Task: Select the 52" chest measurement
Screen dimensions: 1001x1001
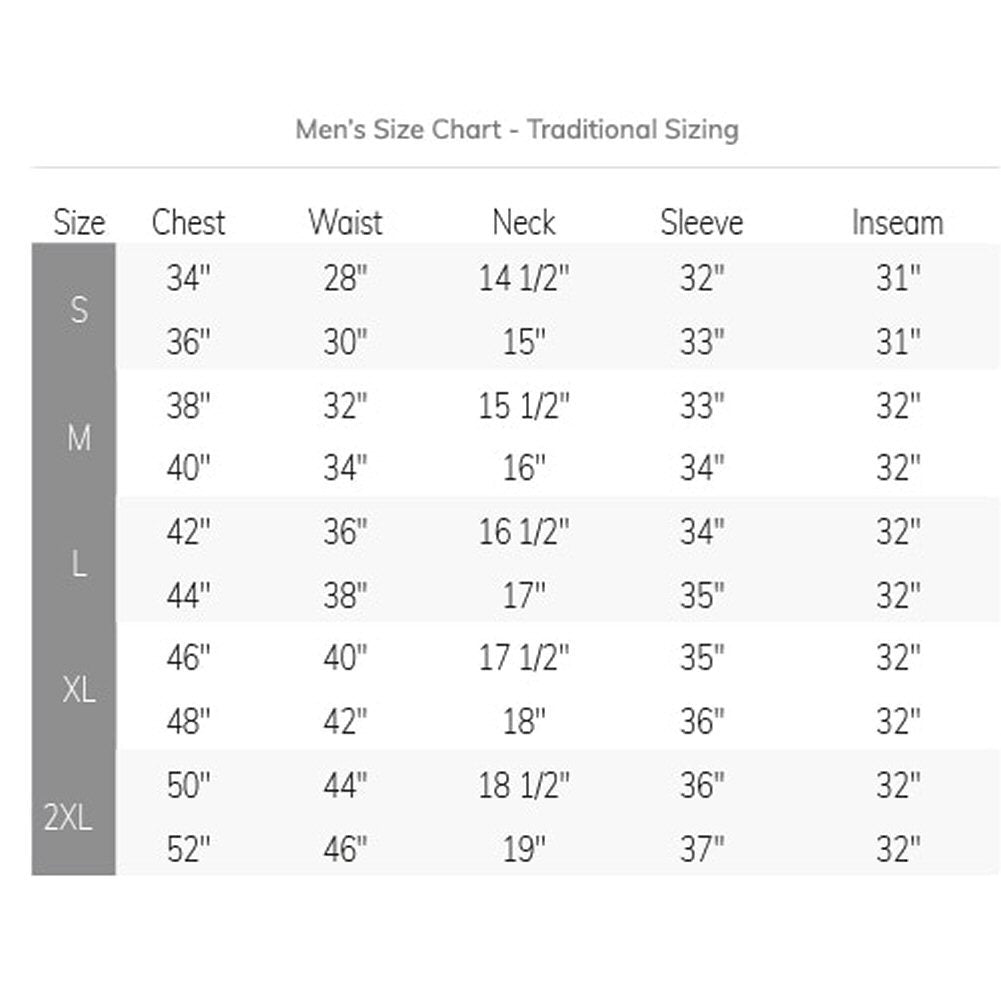Action: click(x=188, y=850)
